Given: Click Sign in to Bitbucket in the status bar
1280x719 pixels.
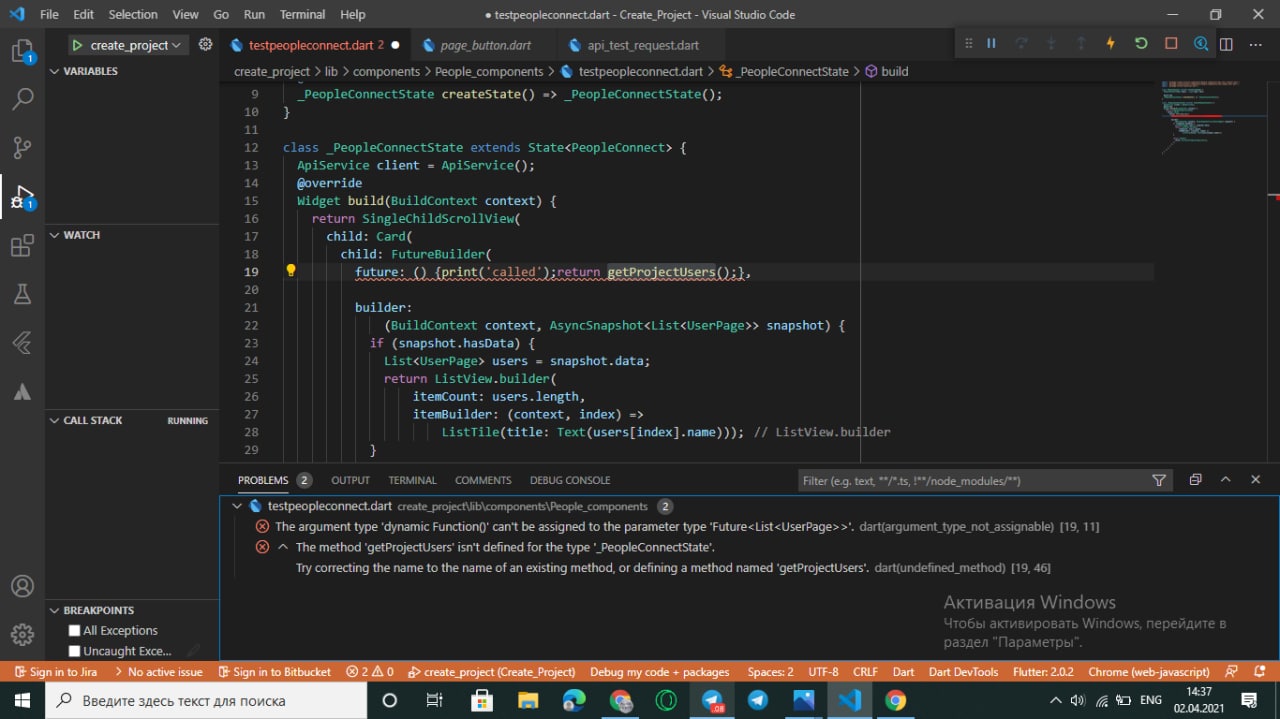Looking at the screenshot, I should (x=275, y=672).
